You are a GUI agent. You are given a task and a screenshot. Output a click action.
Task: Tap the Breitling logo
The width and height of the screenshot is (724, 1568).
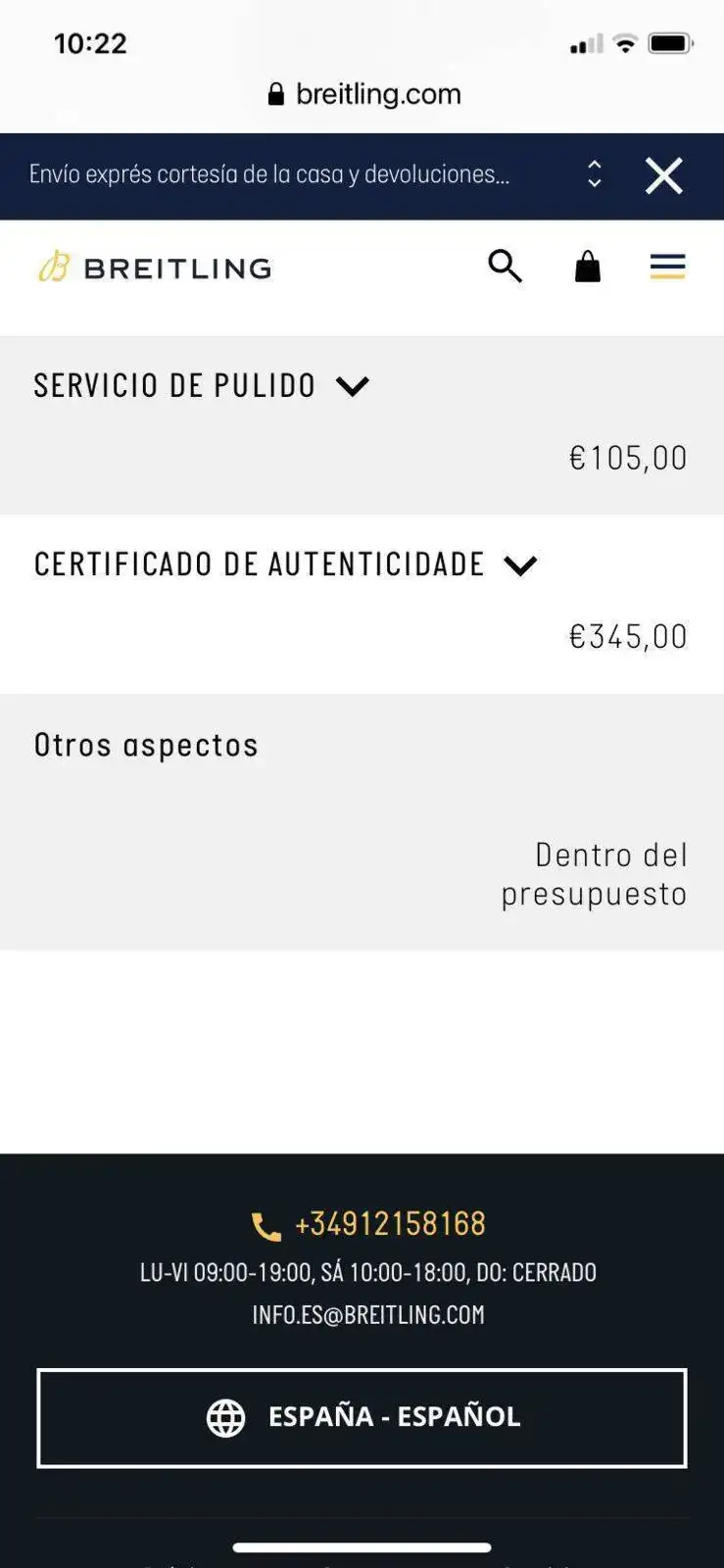155,268
